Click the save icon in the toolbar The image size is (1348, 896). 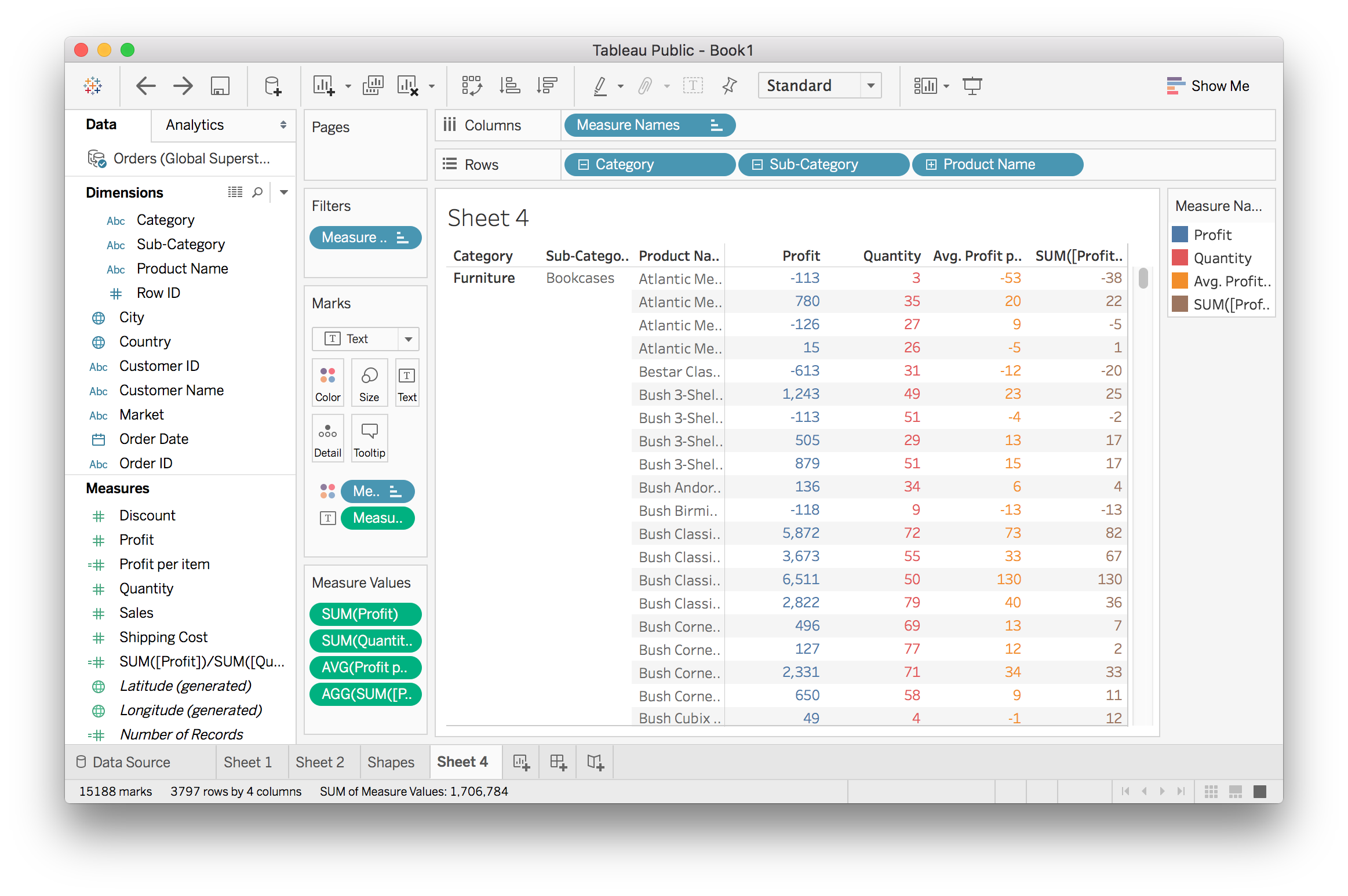click(220, 86)
